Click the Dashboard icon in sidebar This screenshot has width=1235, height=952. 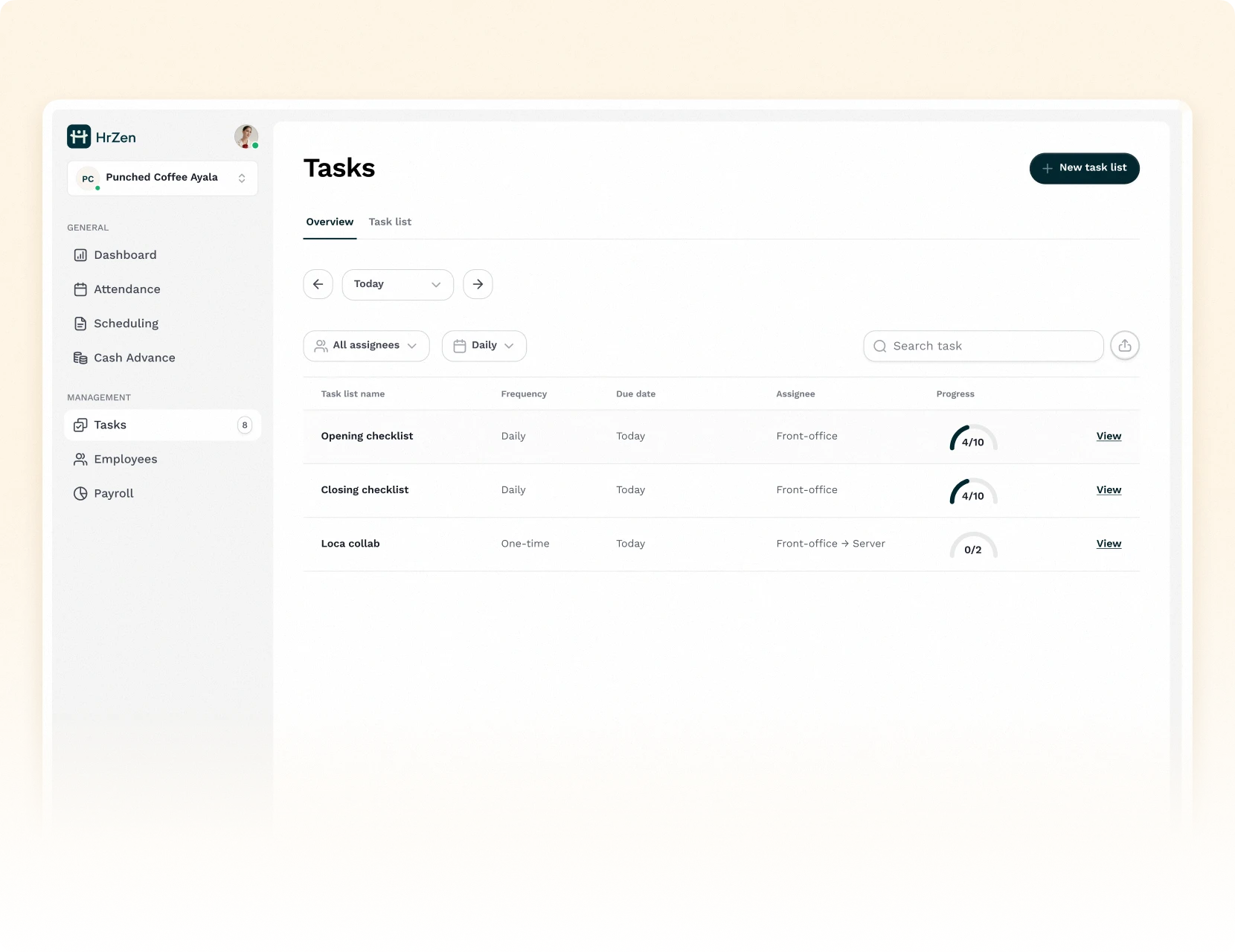point(80,255)
